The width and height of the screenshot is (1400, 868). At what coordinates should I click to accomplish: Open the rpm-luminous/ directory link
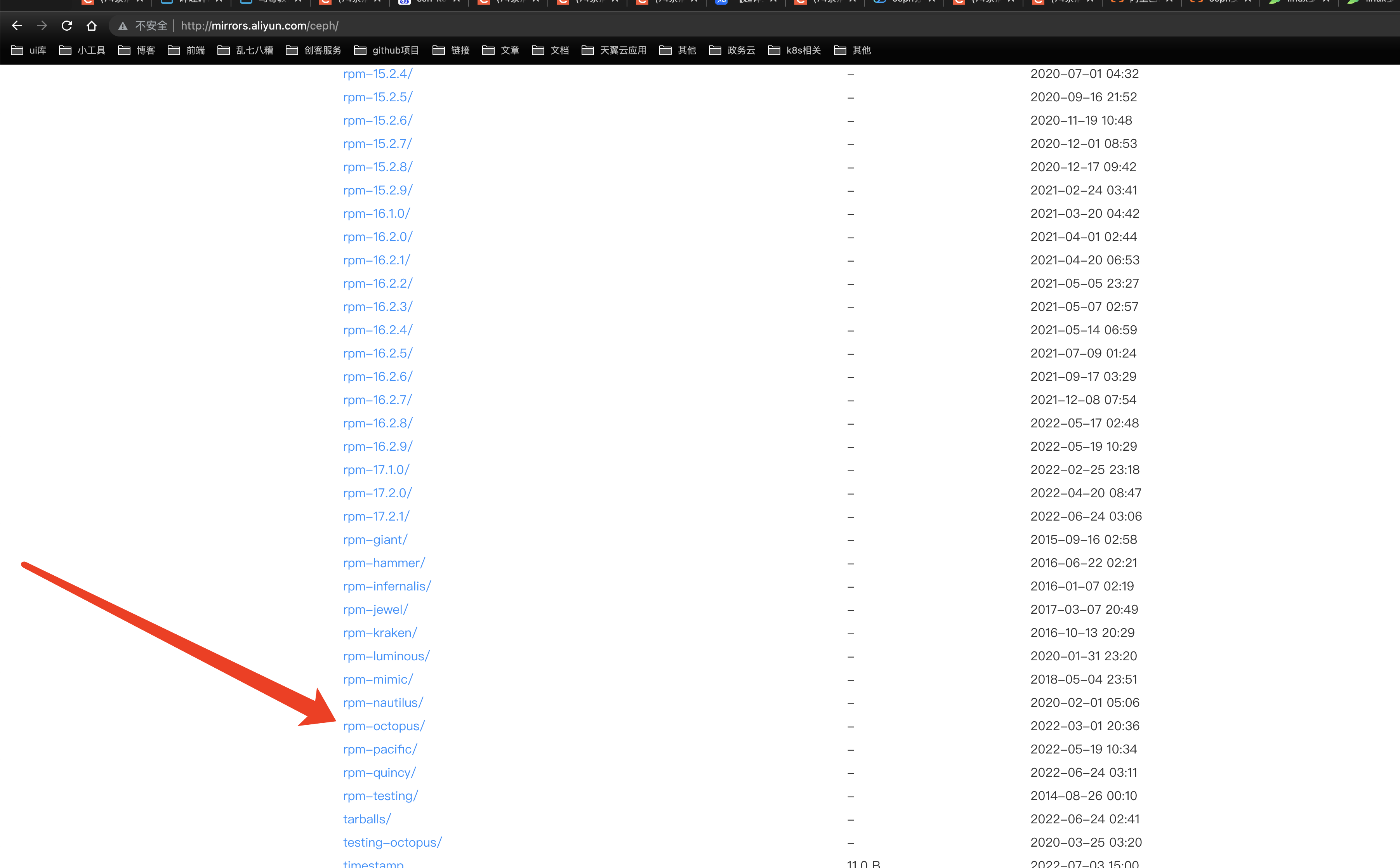click(386, 656)
